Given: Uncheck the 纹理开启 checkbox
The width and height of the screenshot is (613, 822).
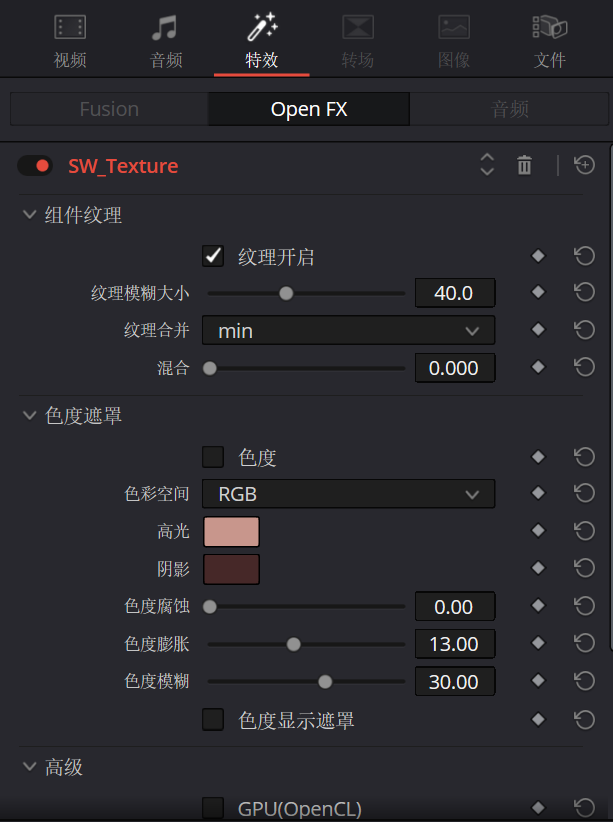Looking at the screenshot, I should [x=213, y=257].
